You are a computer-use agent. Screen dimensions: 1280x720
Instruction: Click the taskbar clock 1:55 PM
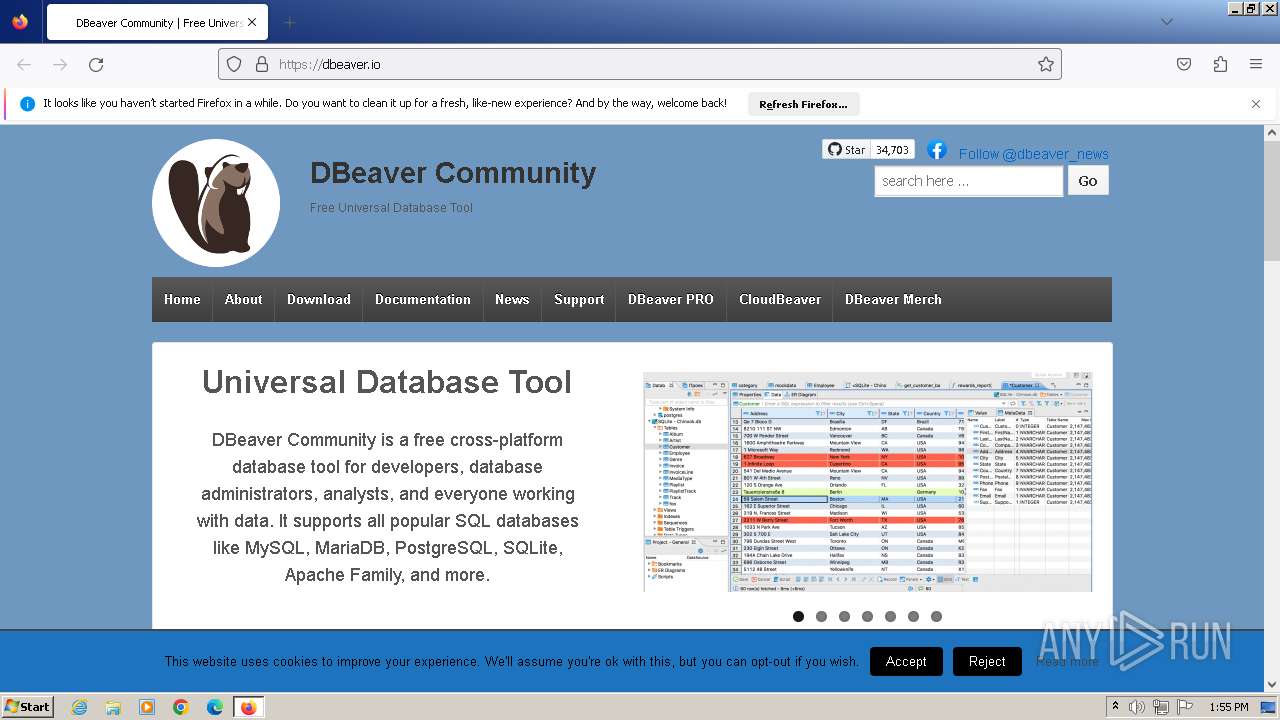pyautogui.click(x=1228, y=707)
